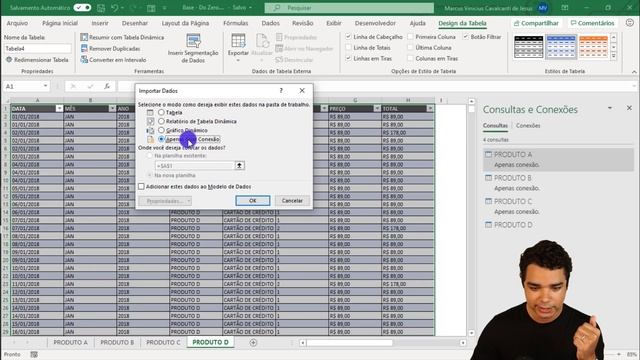Toggle Linha de Cabeçalho checkbox

(x=348, y=37)
